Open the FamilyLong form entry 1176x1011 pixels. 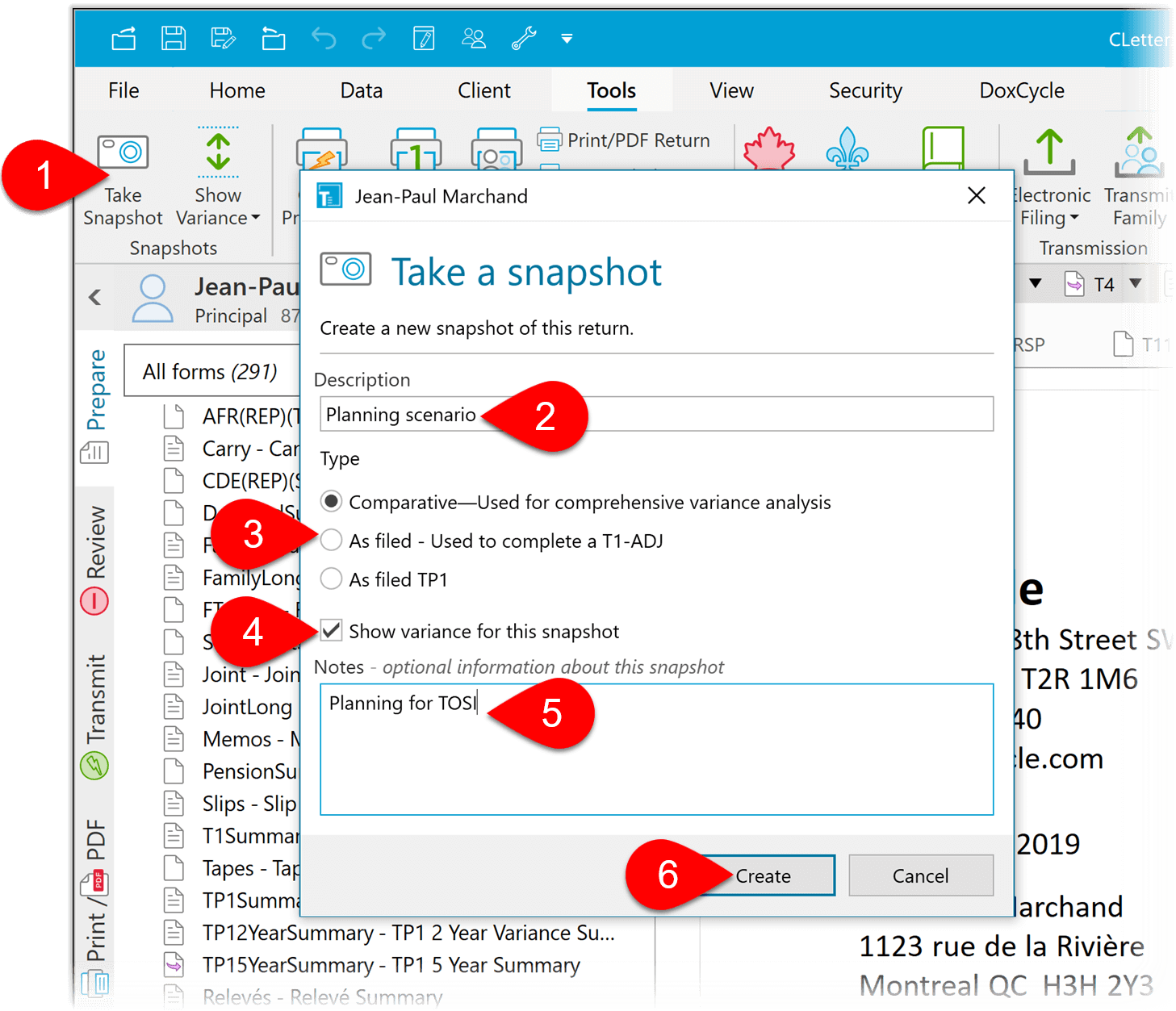pyautogui.click(x=232, y=578)
